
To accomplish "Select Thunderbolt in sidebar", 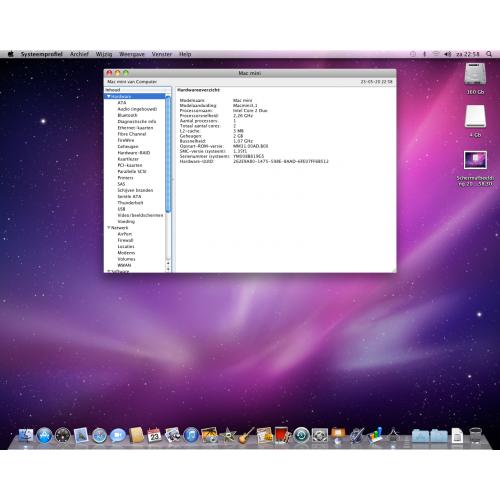I will coord(130,203).
